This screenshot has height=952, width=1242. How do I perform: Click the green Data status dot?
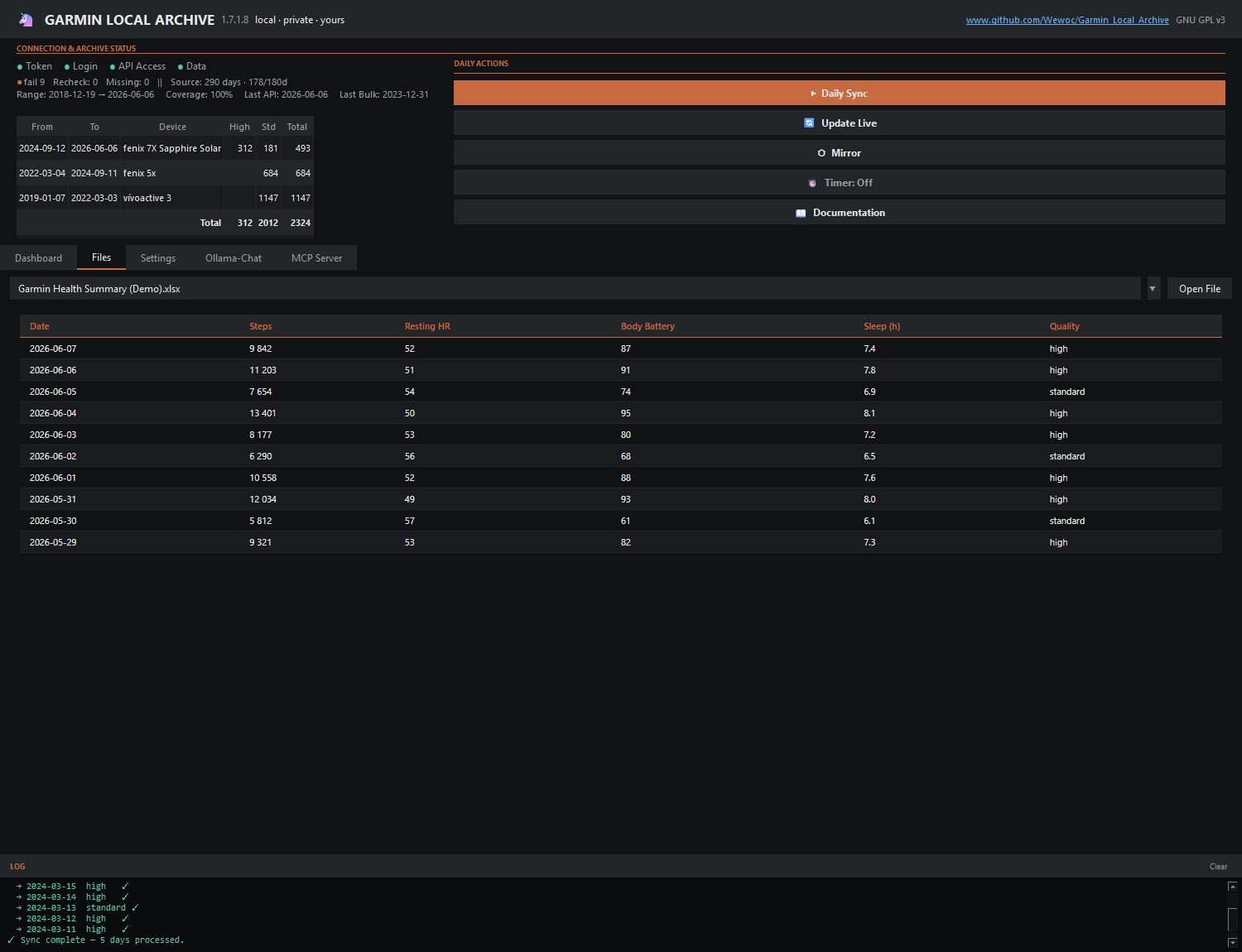pos(181,67)
